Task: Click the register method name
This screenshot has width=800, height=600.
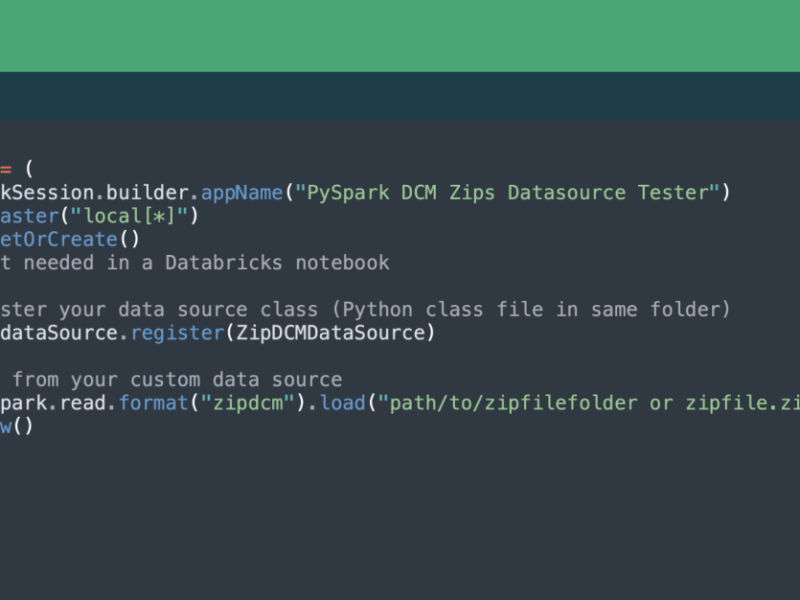Action: (x=178, y=333)
